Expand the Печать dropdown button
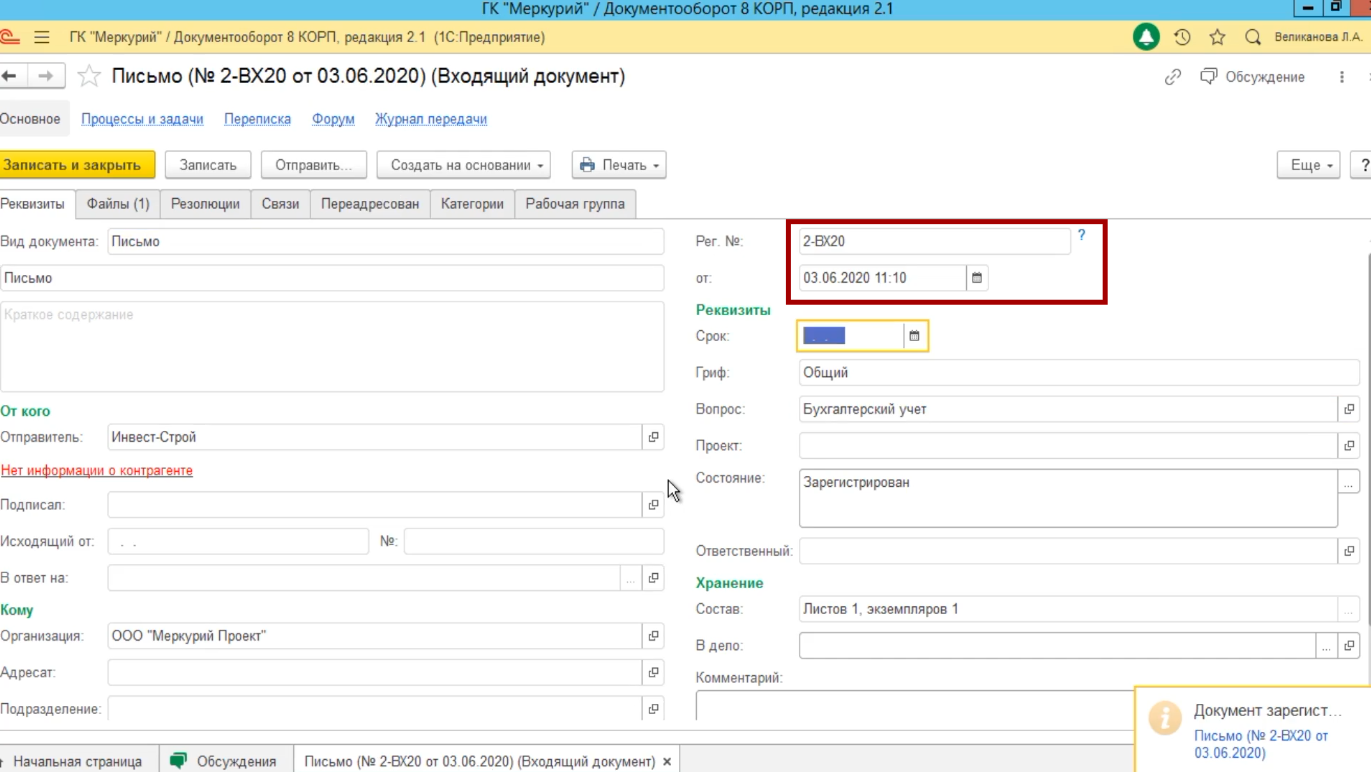1371x772 pixels. coord(619,165)
